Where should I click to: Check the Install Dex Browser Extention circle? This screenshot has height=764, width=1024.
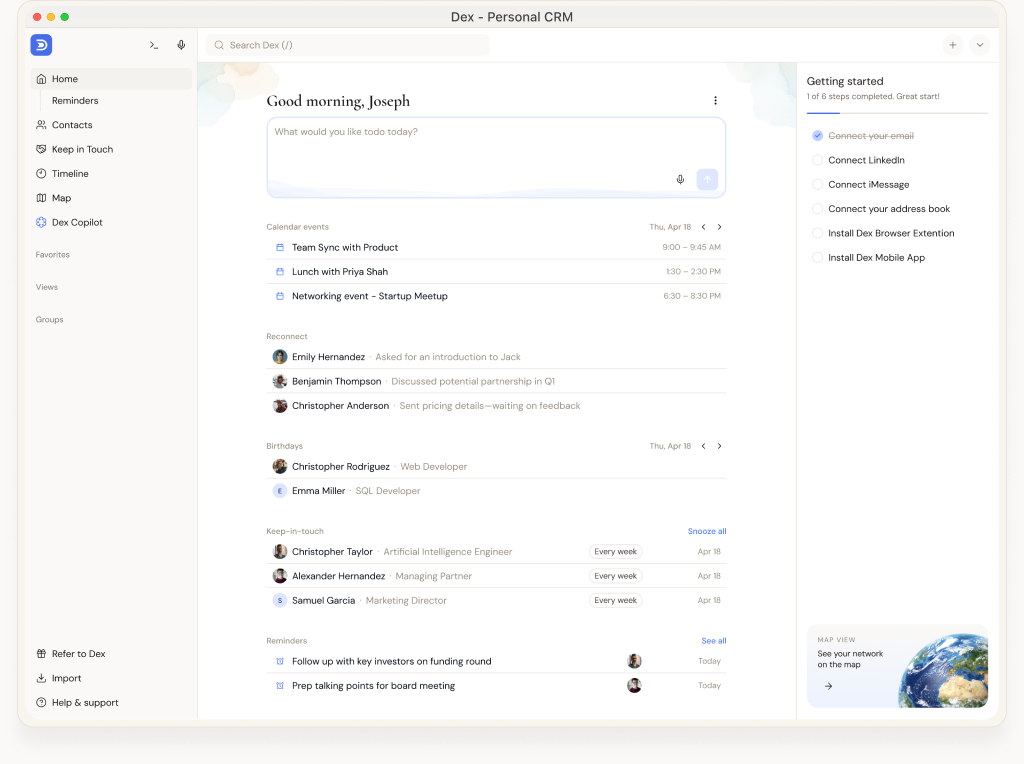(x=817, y=233)
